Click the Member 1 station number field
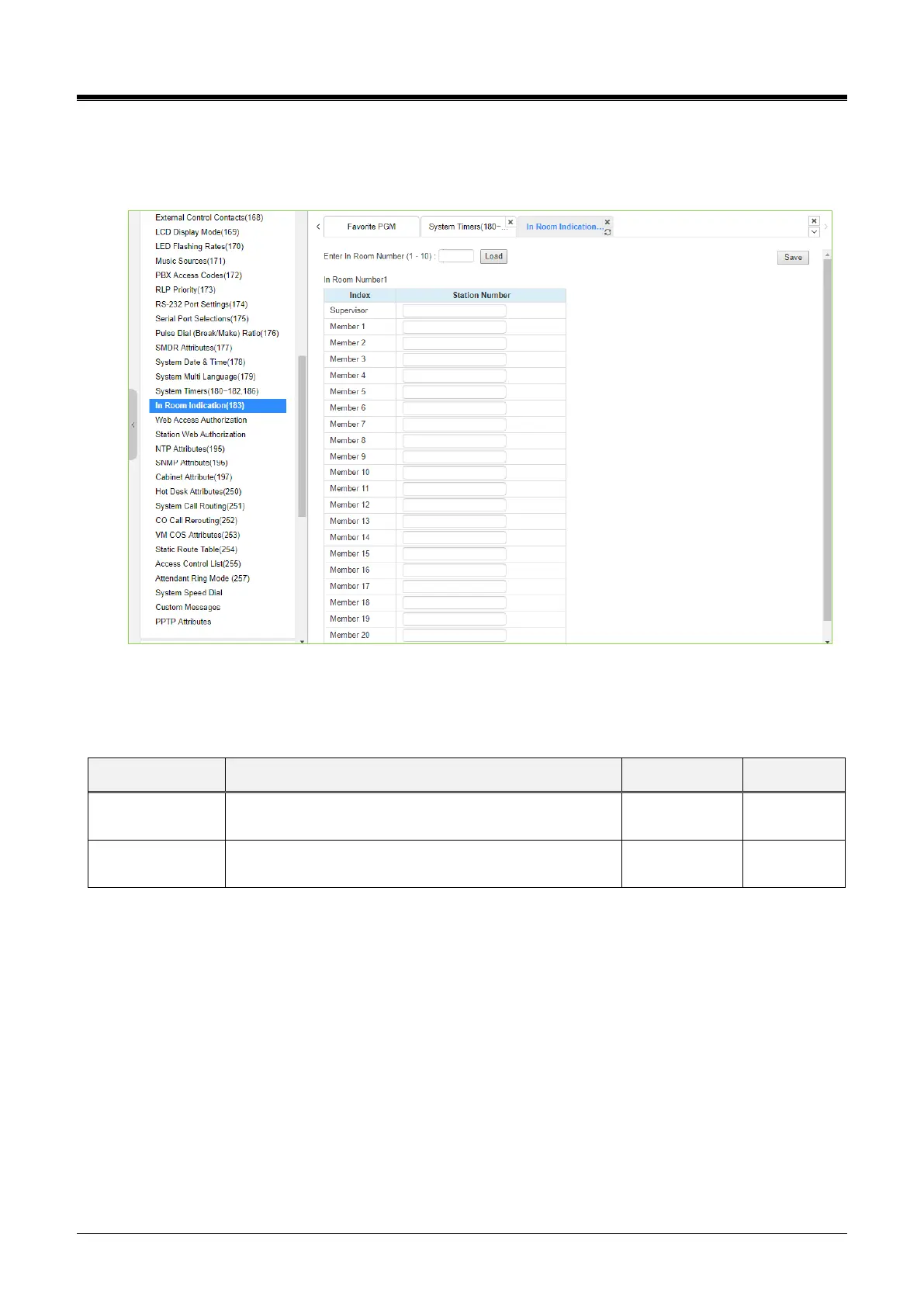Image resolution: width=924 pixels, height=1307 pixels. (454, 327)
